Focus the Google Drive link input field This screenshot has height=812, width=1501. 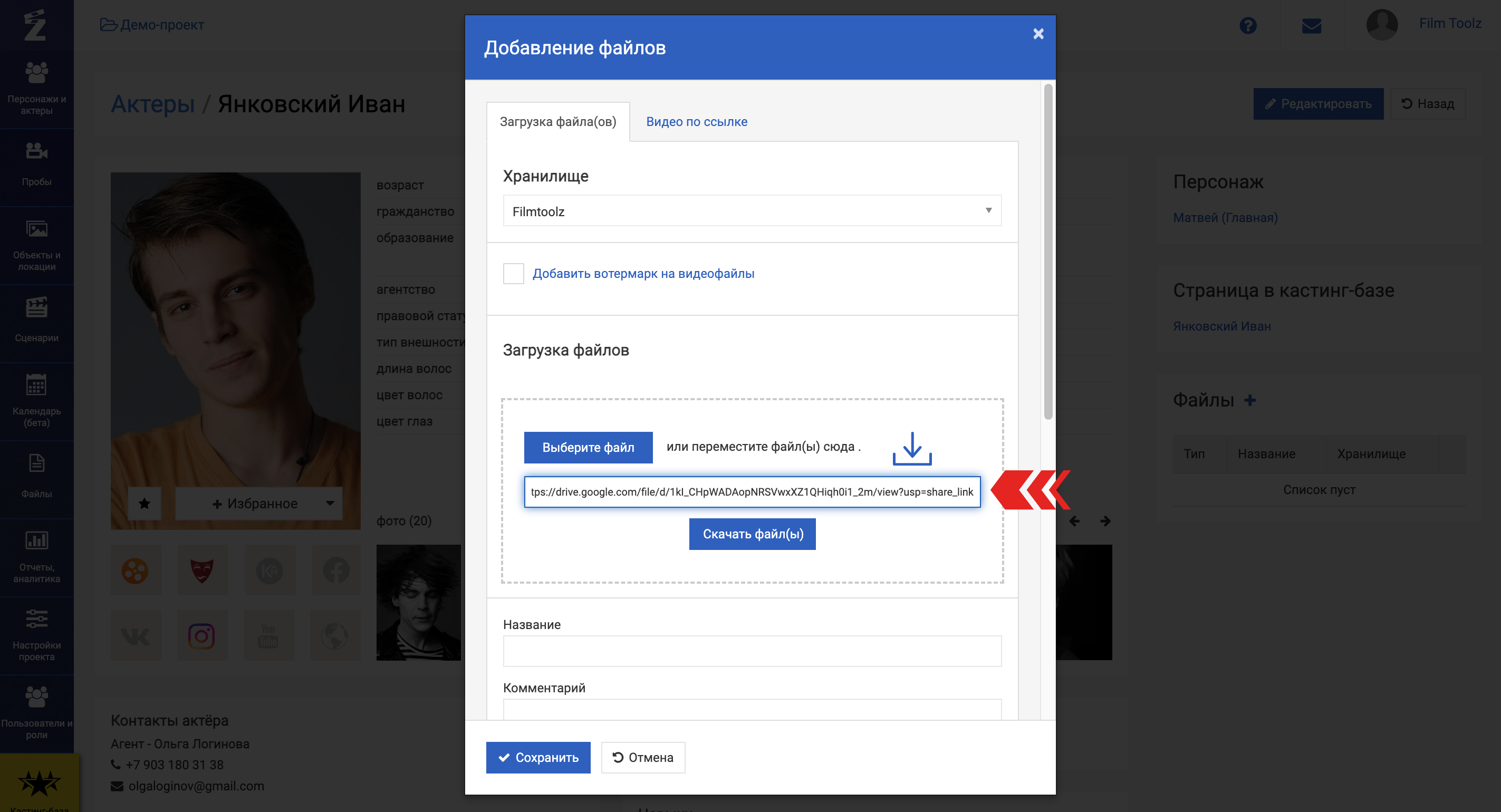752,492
